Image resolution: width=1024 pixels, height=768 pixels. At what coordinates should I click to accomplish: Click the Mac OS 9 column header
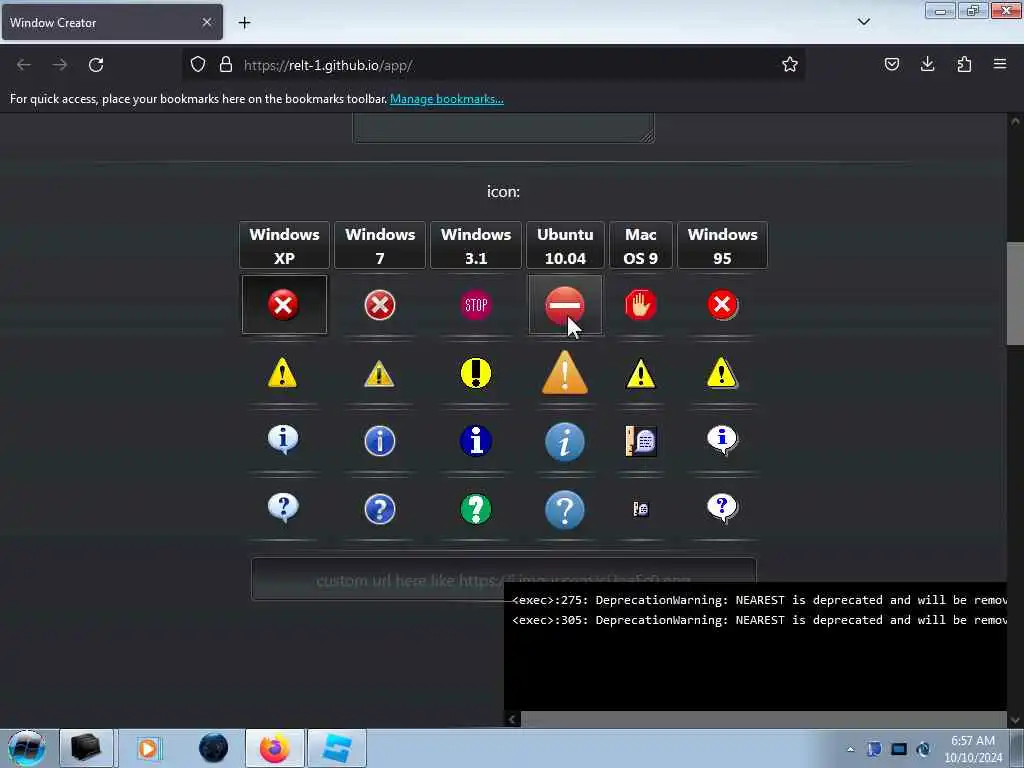640,246
